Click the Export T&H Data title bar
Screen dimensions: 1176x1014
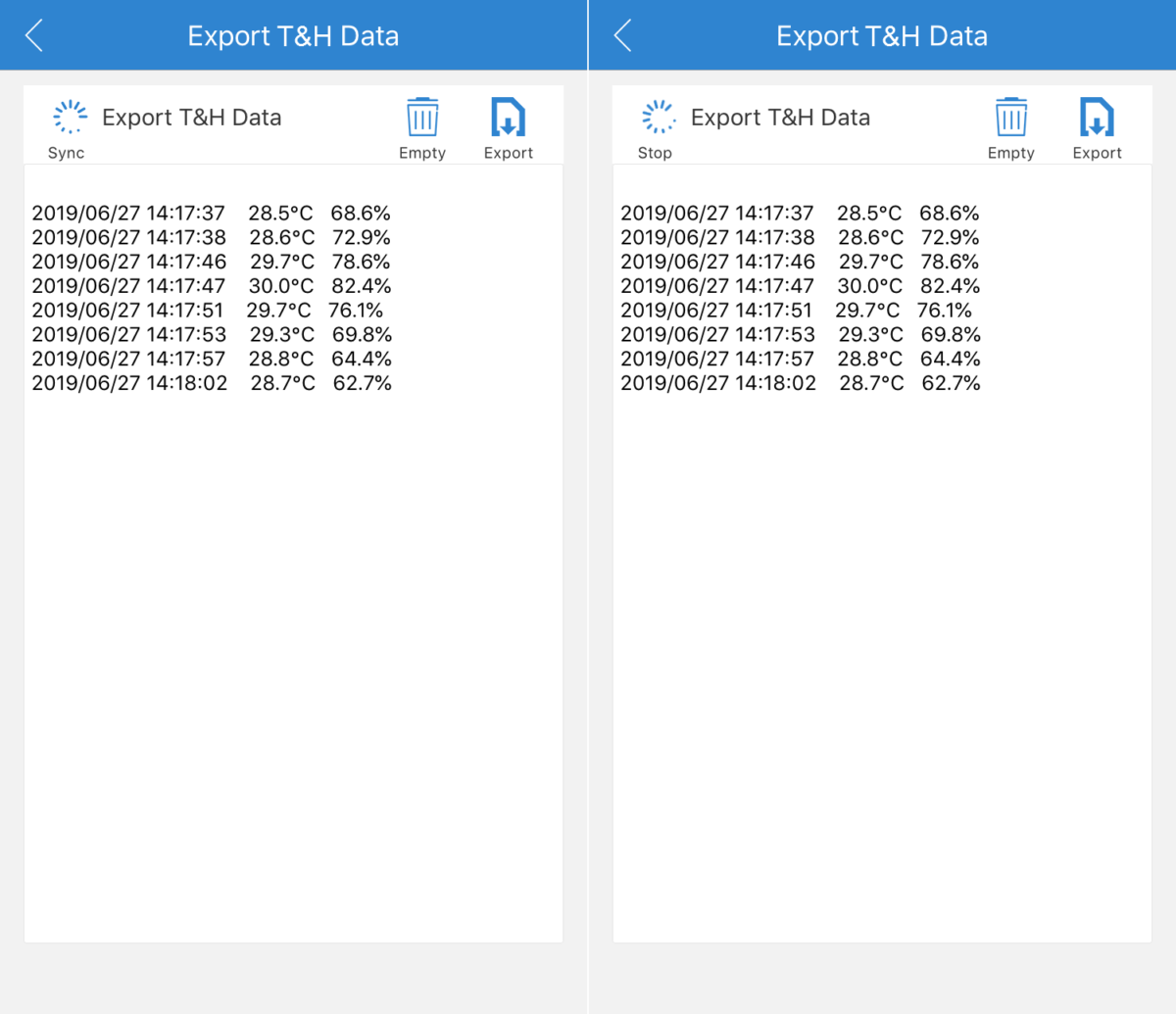pos(293,35)
